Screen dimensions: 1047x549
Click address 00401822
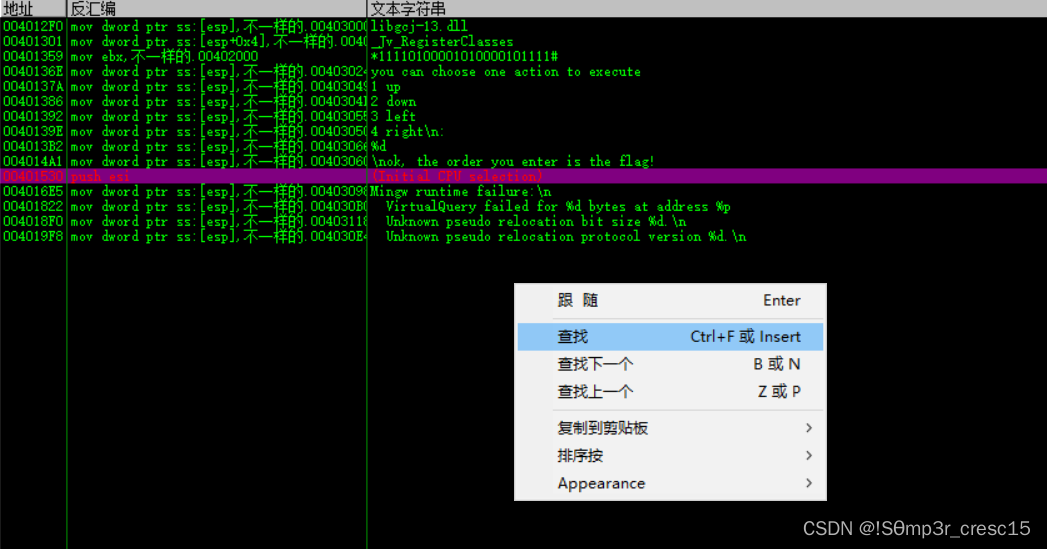[x=33, y=206]
